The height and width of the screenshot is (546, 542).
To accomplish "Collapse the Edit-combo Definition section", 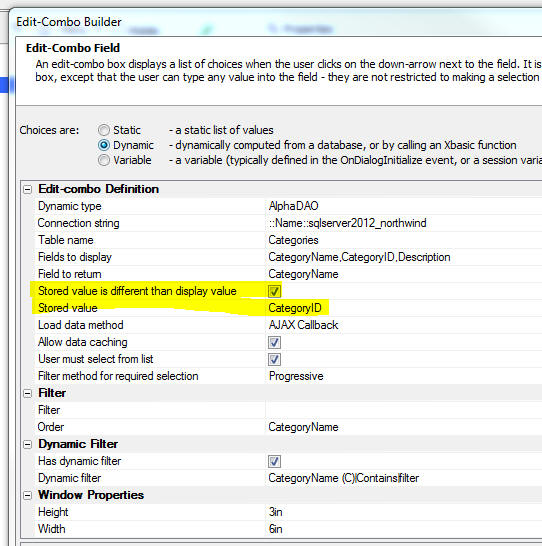I will pyautogui.click(x=28, y=190).
